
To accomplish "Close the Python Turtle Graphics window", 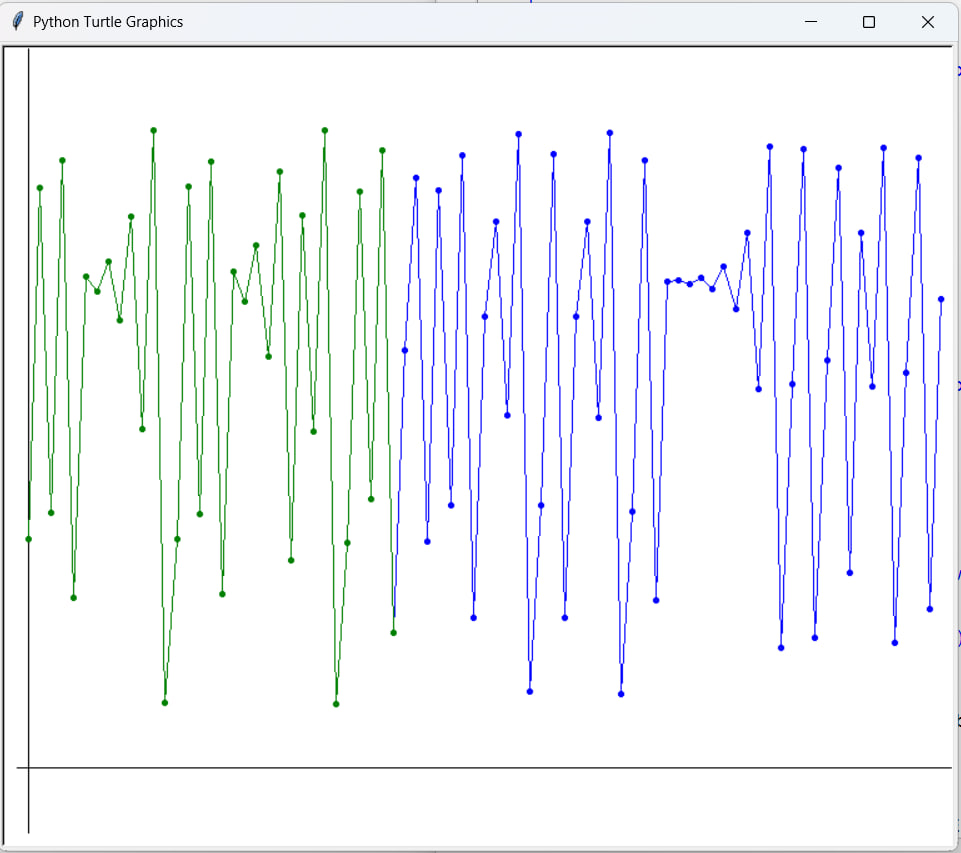I will pyautogui.click(x=927, y=22).
